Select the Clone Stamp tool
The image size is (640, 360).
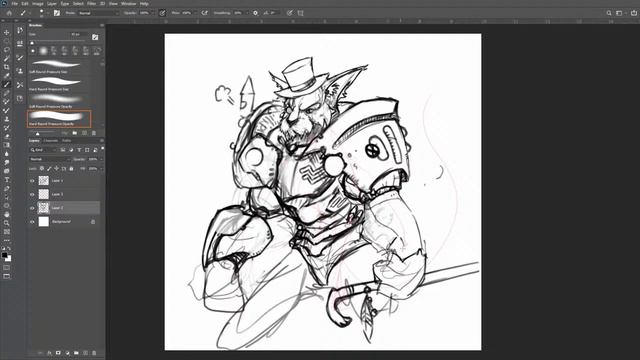click(7, 119)
